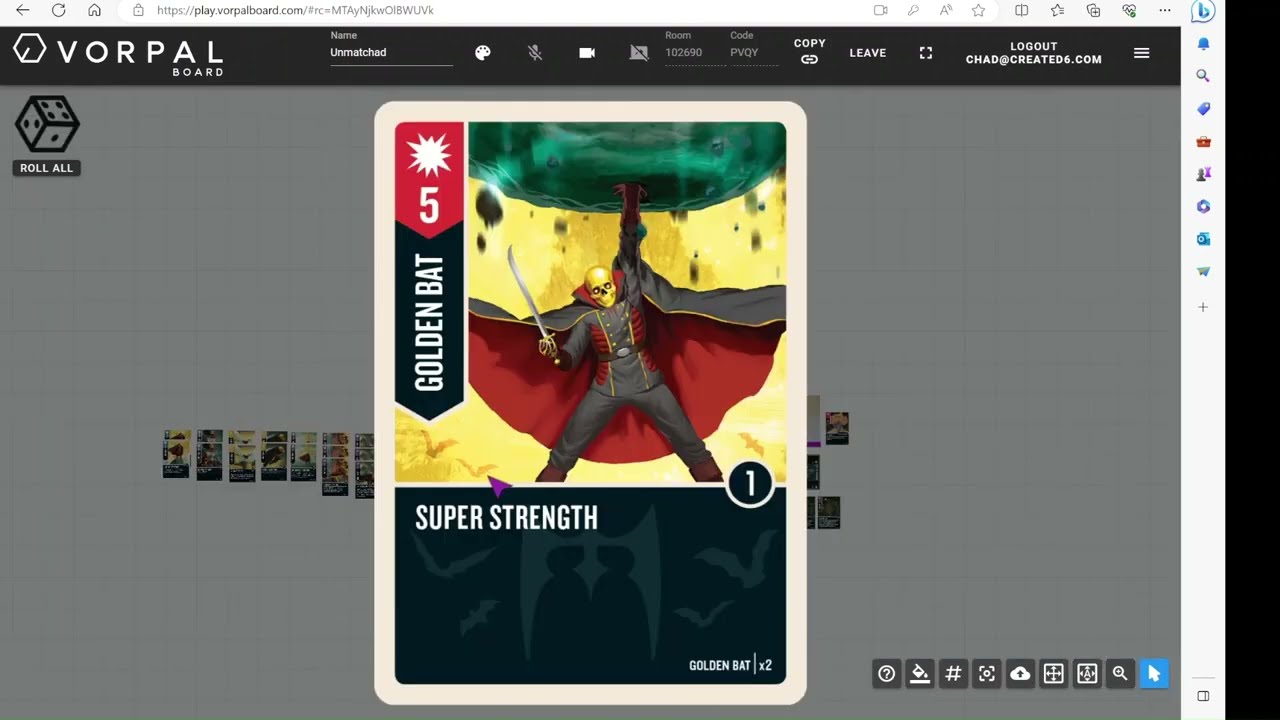Open the color palette picker

point(483,53)
